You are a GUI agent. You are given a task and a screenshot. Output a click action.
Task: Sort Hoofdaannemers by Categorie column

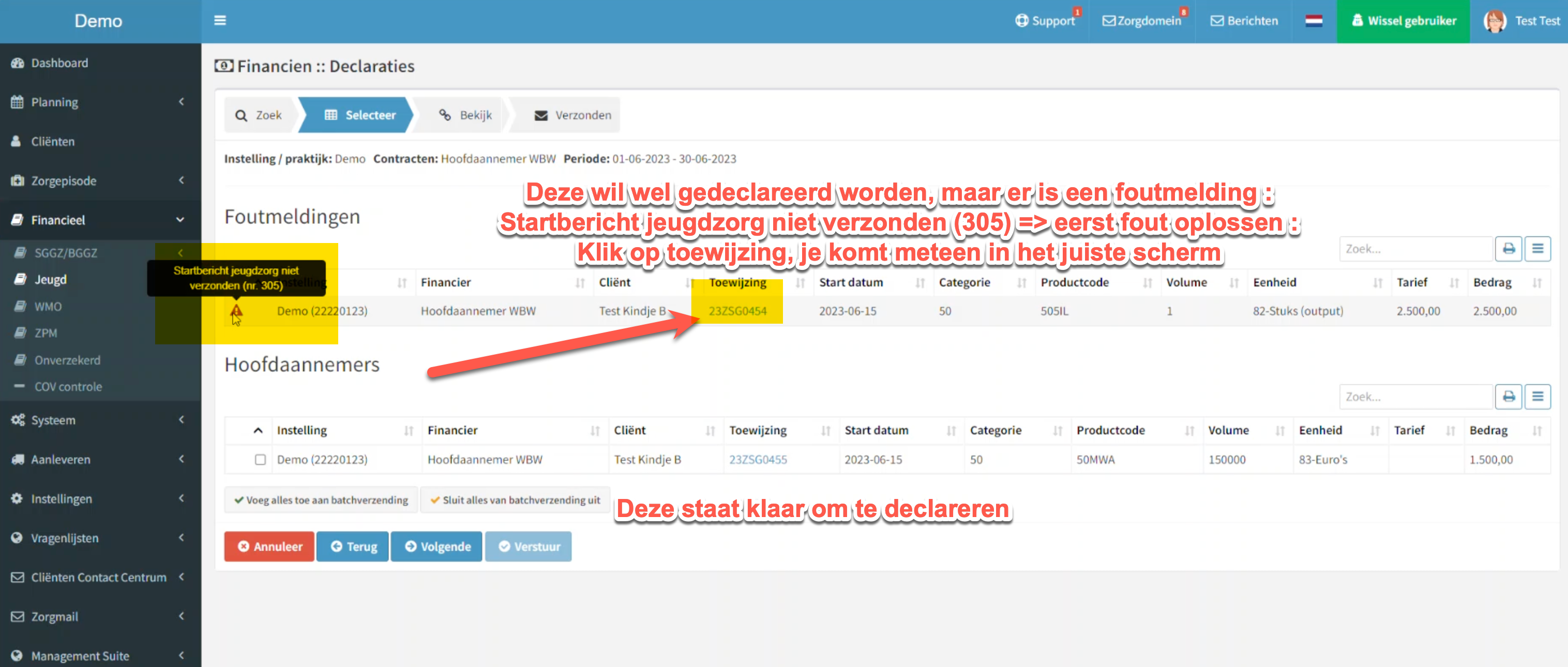(x=1017, y=430)
